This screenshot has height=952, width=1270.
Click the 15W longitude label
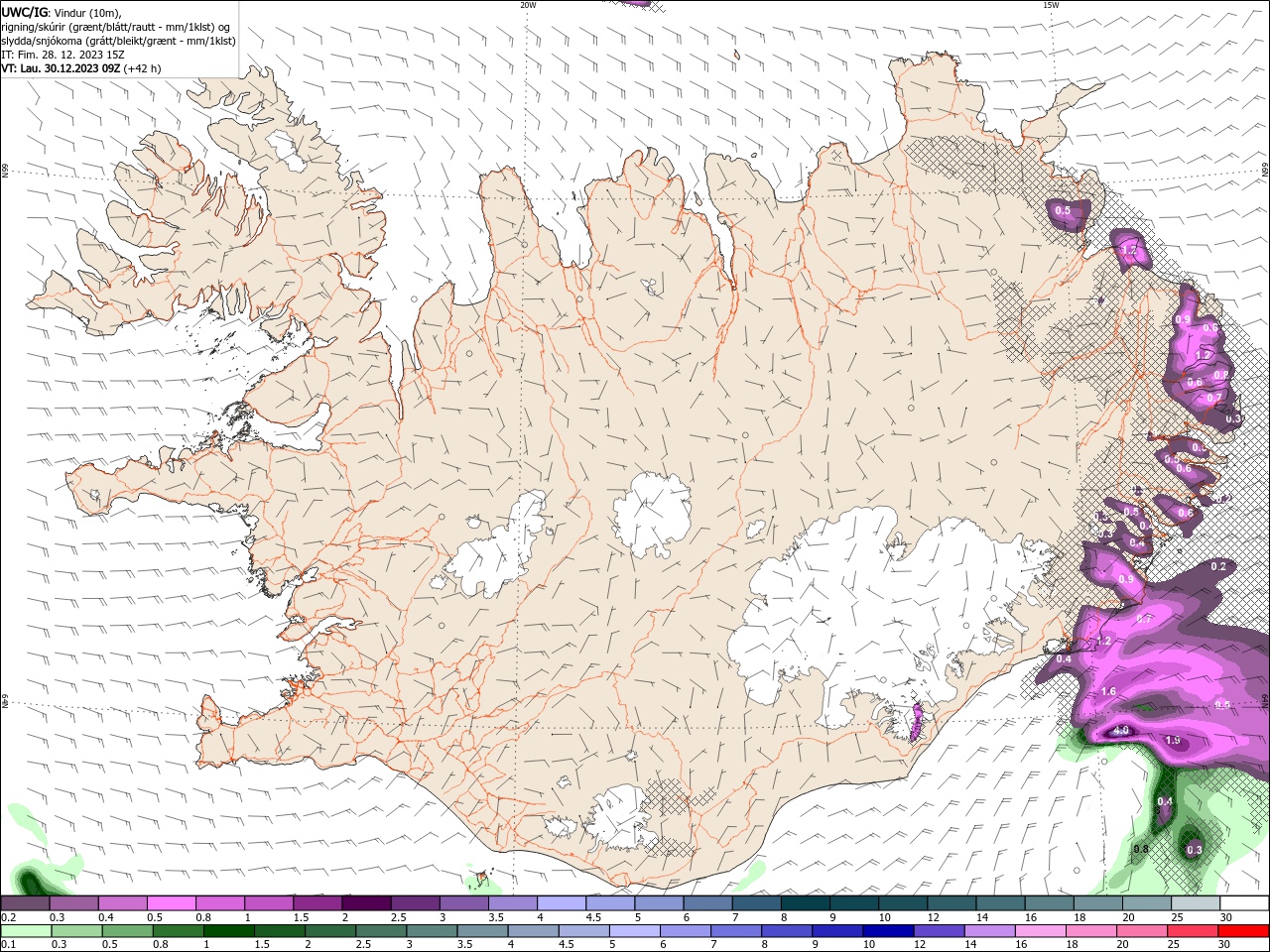(x=1051, y=4)
